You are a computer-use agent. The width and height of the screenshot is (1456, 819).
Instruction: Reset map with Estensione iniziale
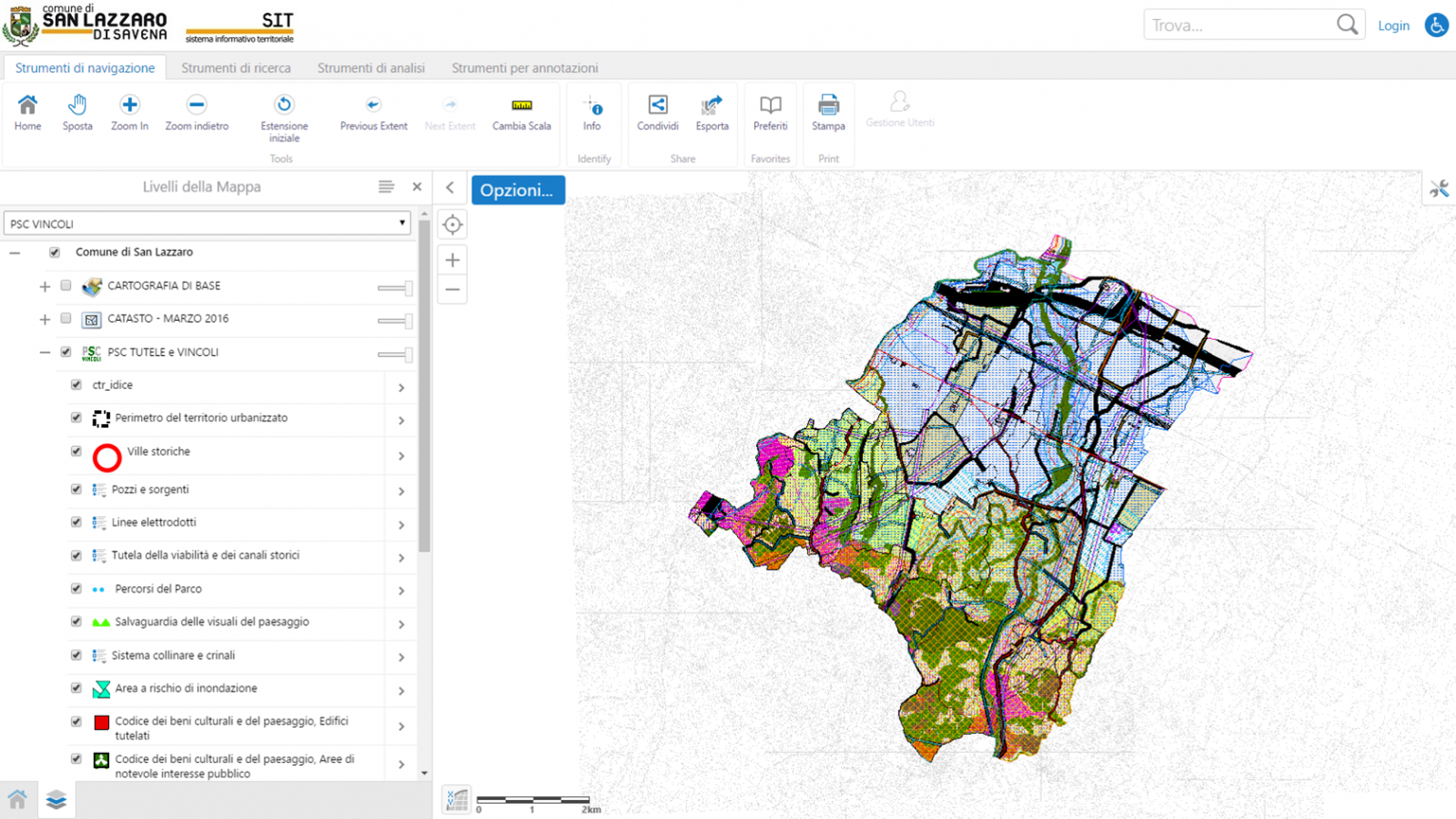284,118
